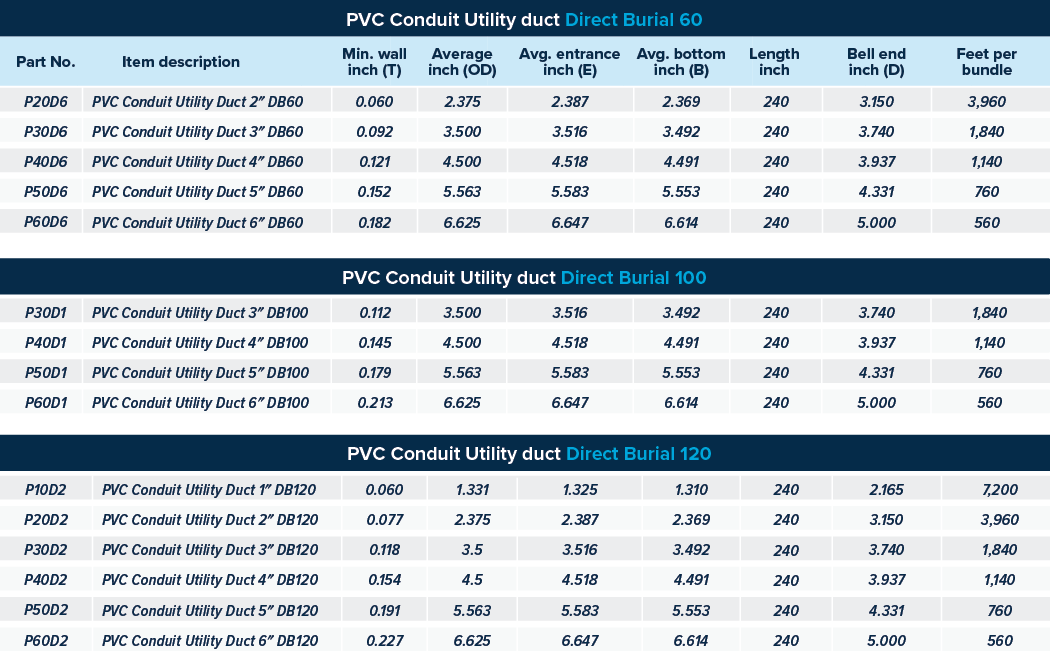
Task: Select part number P60D6 cell
Action: coord(46,222)
